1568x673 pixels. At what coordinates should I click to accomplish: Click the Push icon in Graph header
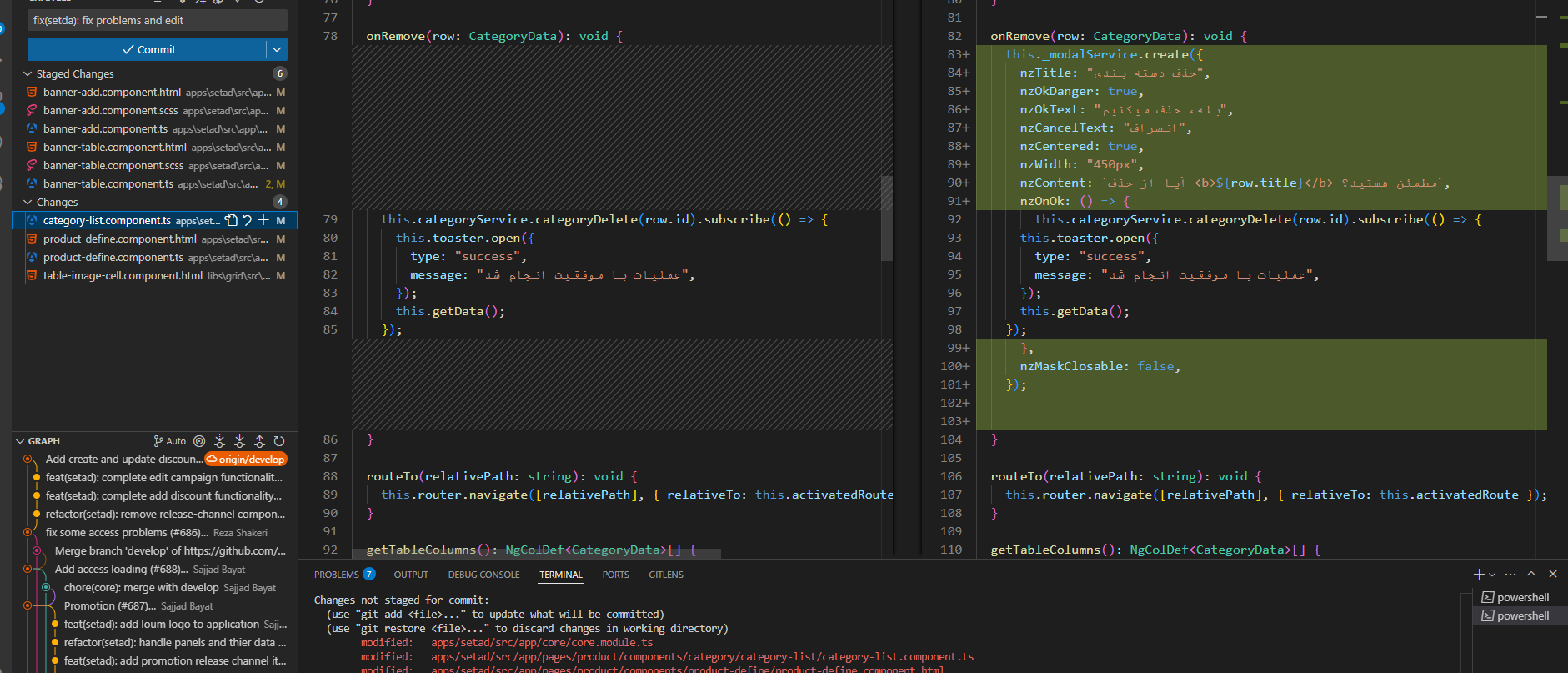pos(259,441)
